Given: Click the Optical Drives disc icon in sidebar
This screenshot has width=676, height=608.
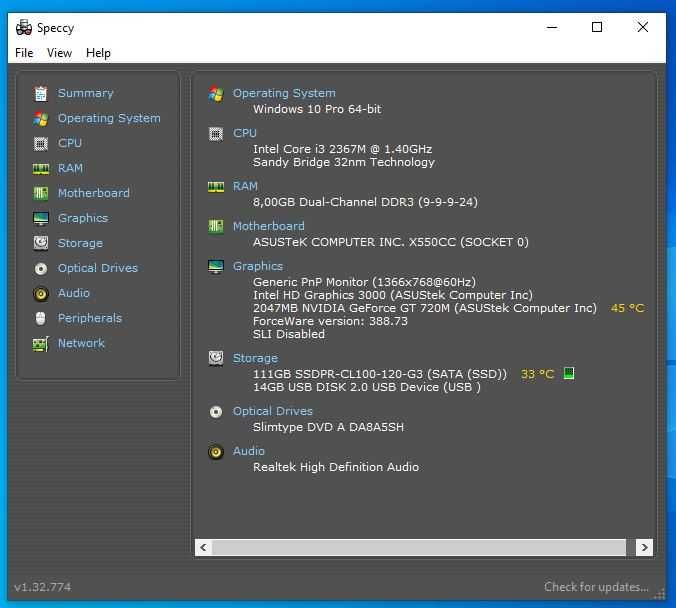Looking at the screenshot, I should pyautogui.click(x=41, y=269).
